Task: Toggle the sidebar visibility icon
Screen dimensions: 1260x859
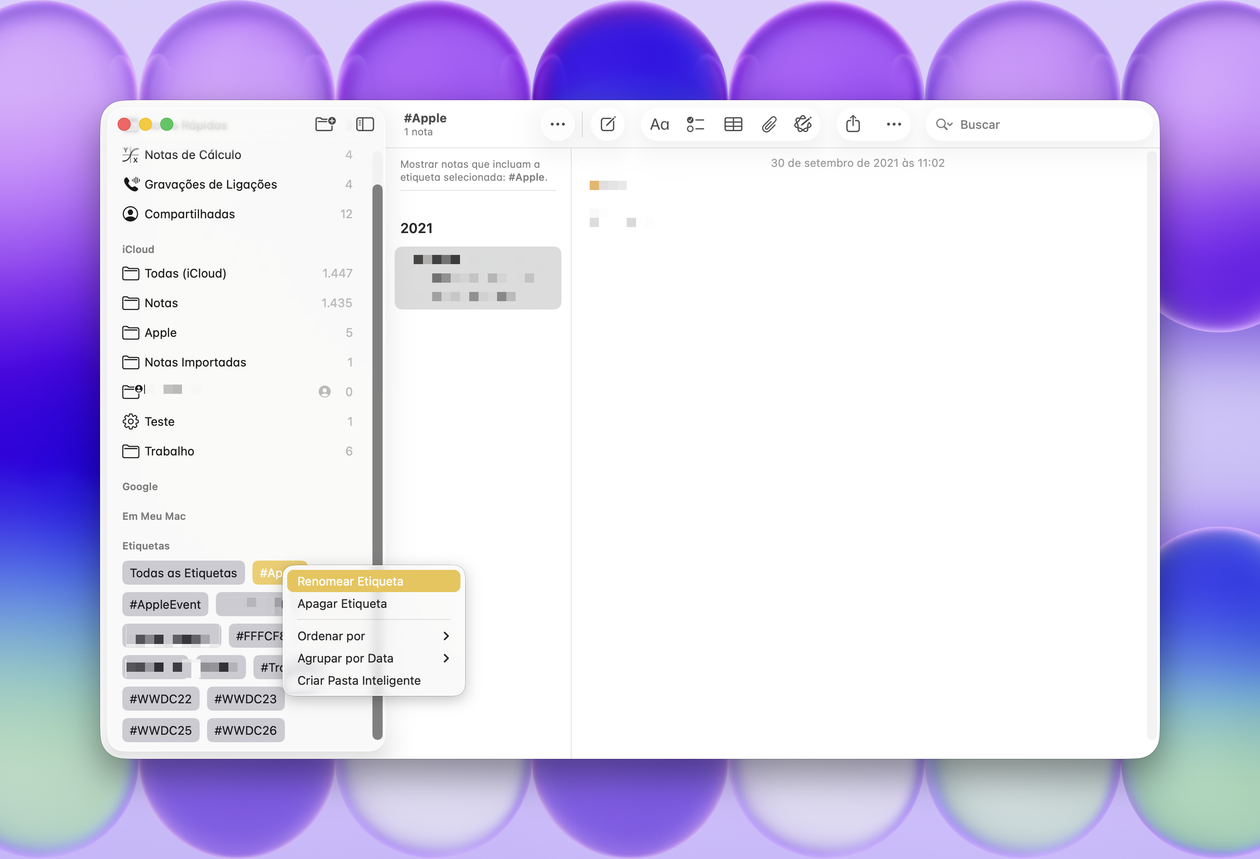Action: coord(365,124)
